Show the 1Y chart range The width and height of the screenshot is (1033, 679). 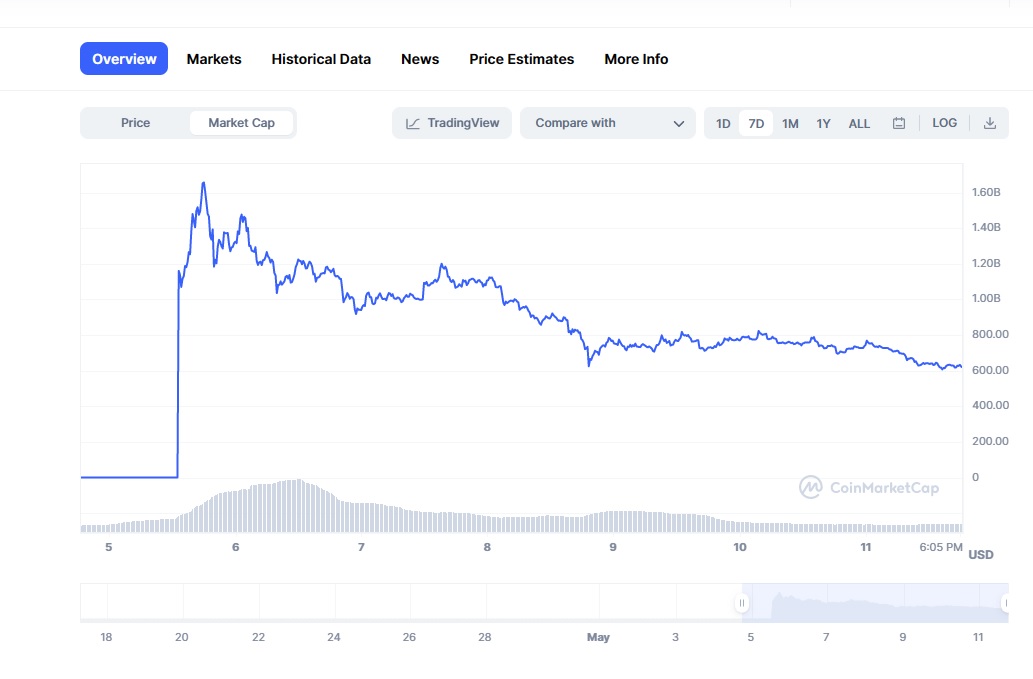pos(823,122)
